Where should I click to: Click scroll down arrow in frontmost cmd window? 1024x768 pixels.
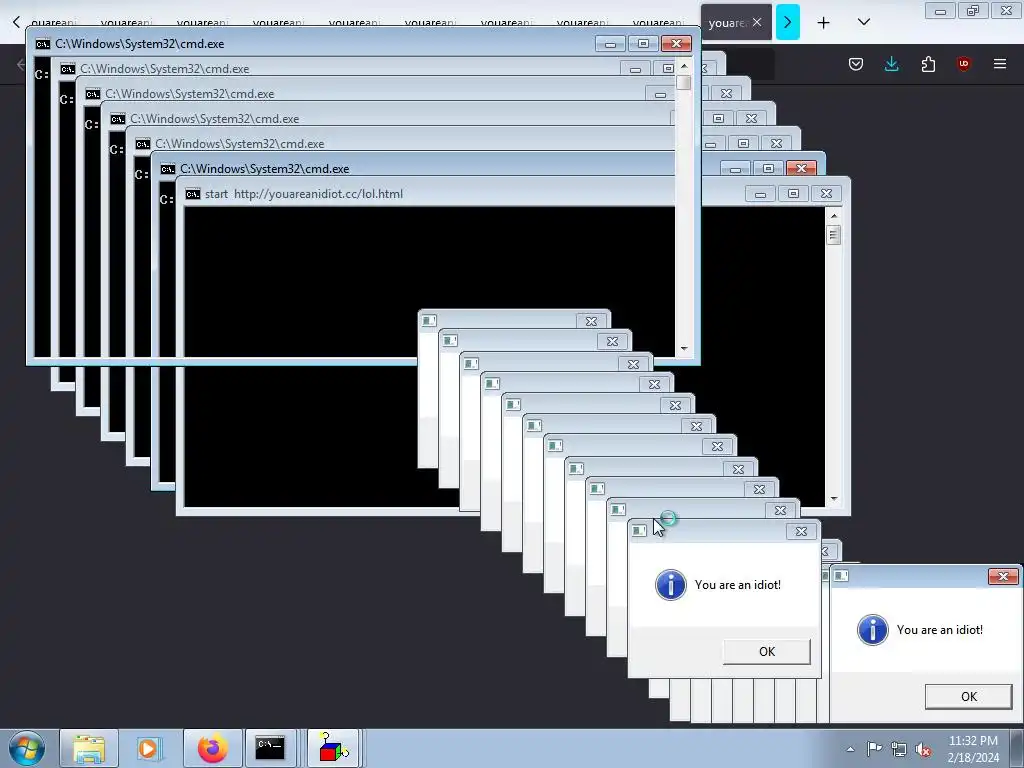[684, 349]
